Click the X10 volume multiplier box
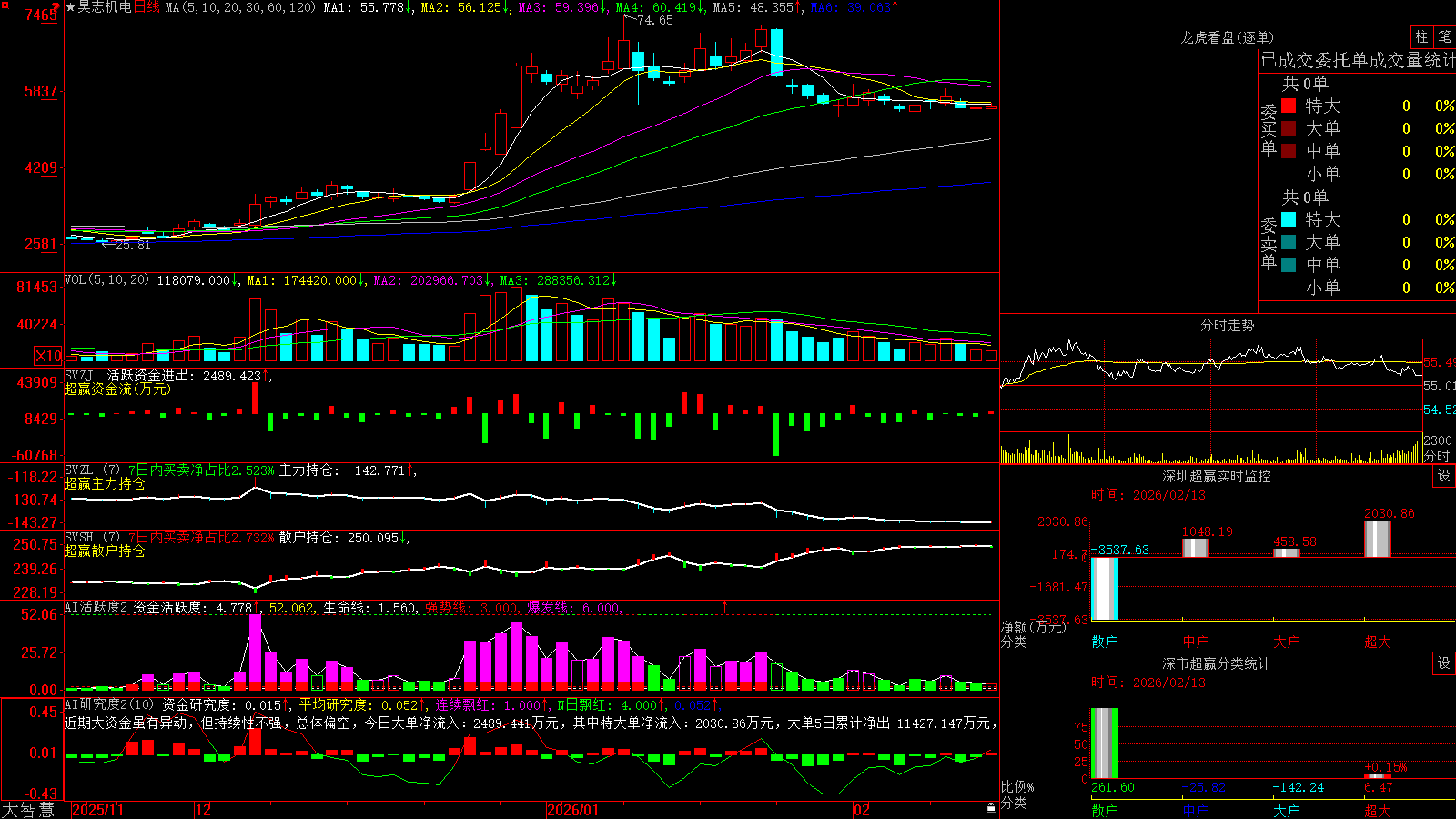The width and height of the screenshot is (1456, 819). (x=48, y=356)
